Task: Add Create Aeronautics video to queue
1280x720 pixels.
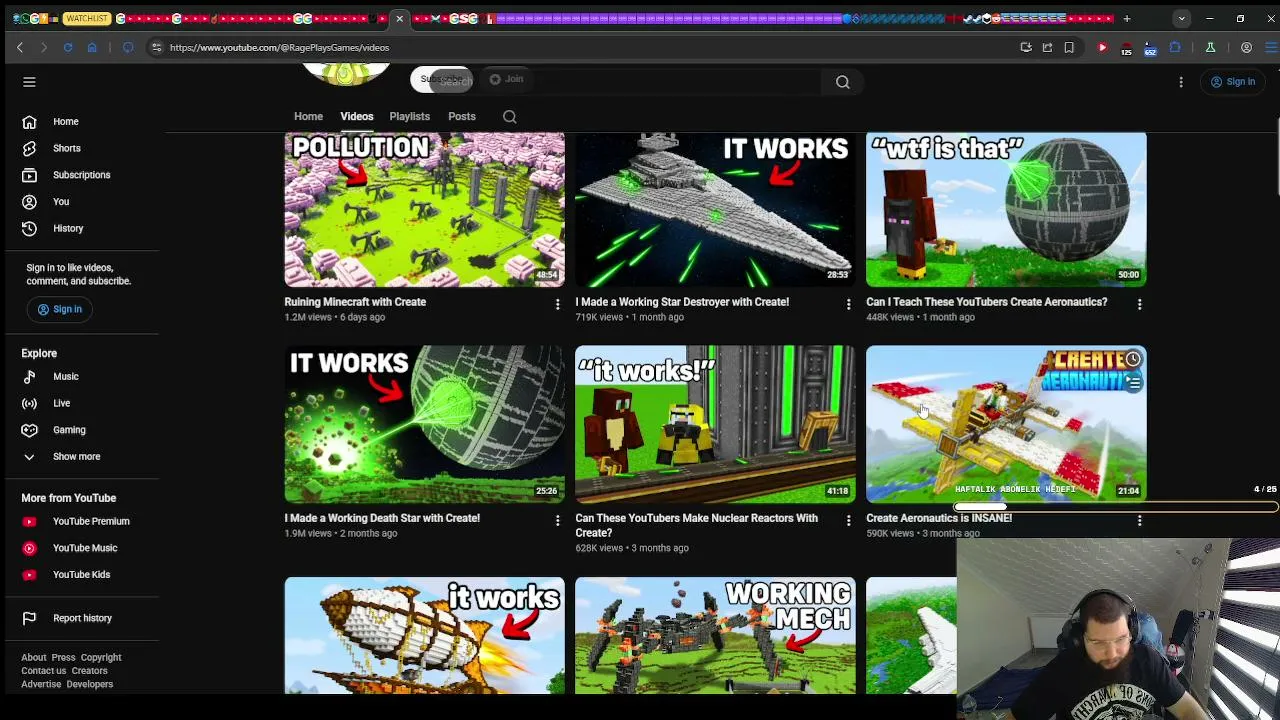Action: [1133, 382]
